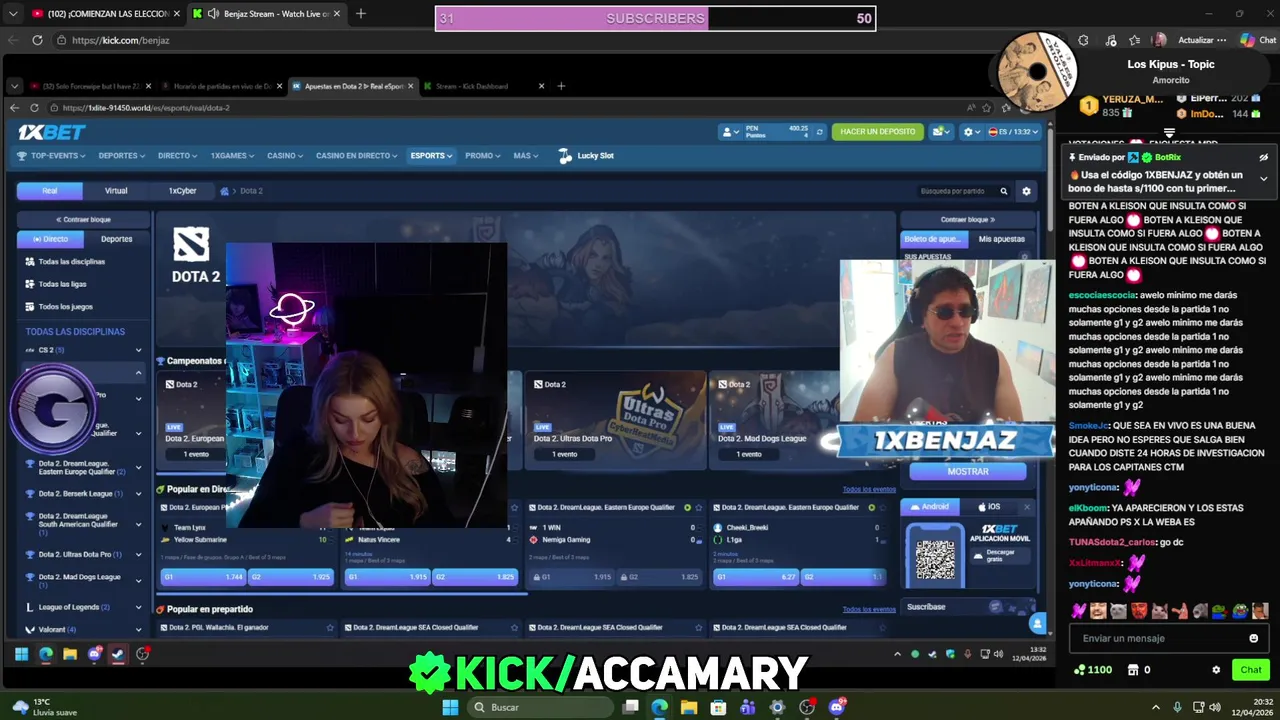
Task: Bookmark the 1xBet page with the star icon
Action: 986,108
